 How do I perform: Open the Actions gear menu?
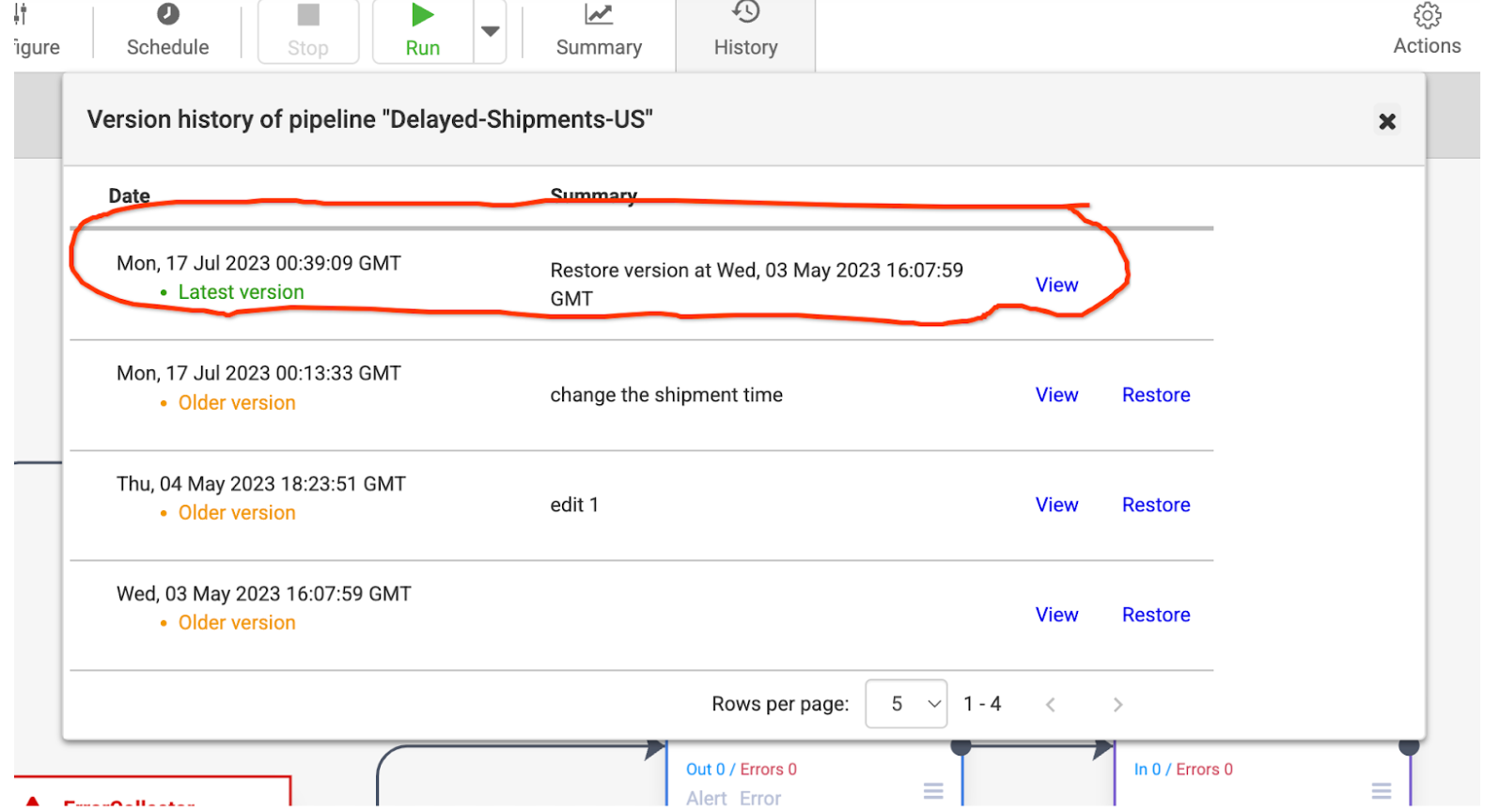(x=1427, y=31)
